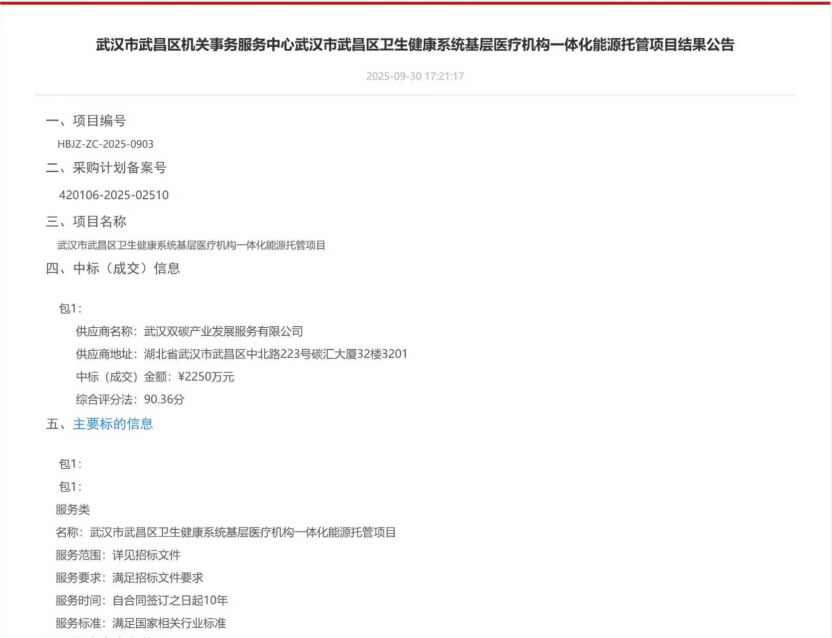Click '服务要求: 满足招标文件要求' line
832x638 pixels.
pos(129,577)
